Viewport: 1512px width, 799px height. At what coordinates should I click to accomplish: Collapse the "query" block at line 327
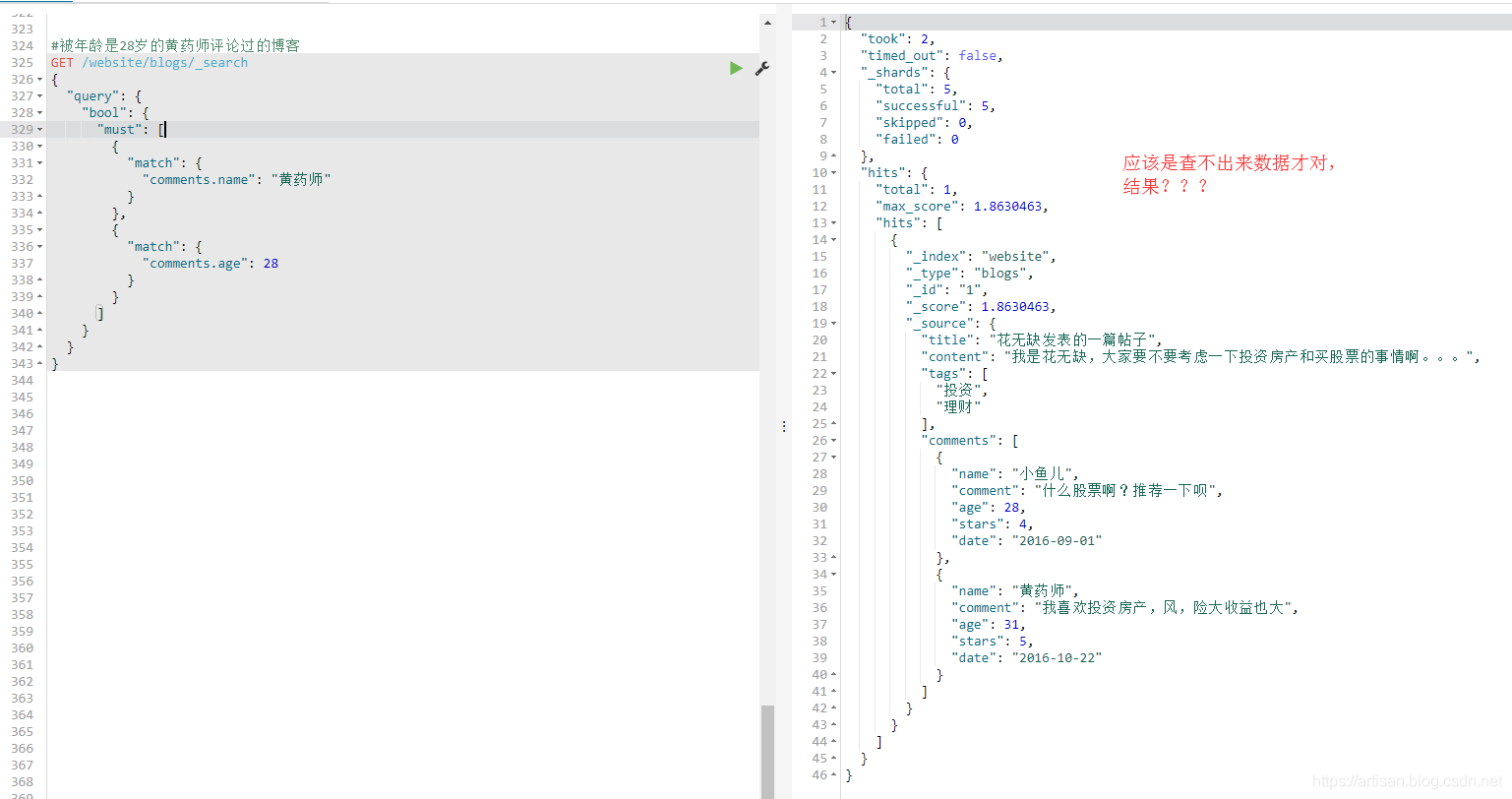pos(39,96)
